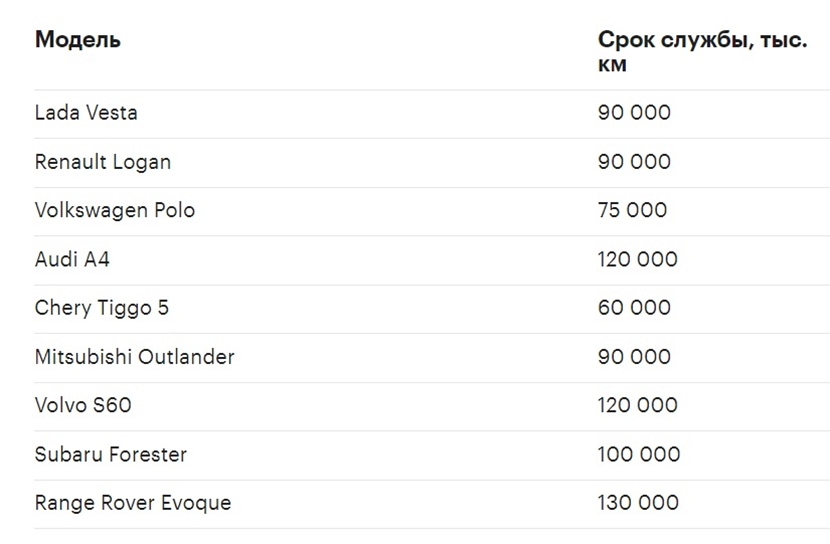The height and width of the screenshot is (544, 830).
Task: Click the Mitsubishi Outlander model name
Action: (135, 357)
